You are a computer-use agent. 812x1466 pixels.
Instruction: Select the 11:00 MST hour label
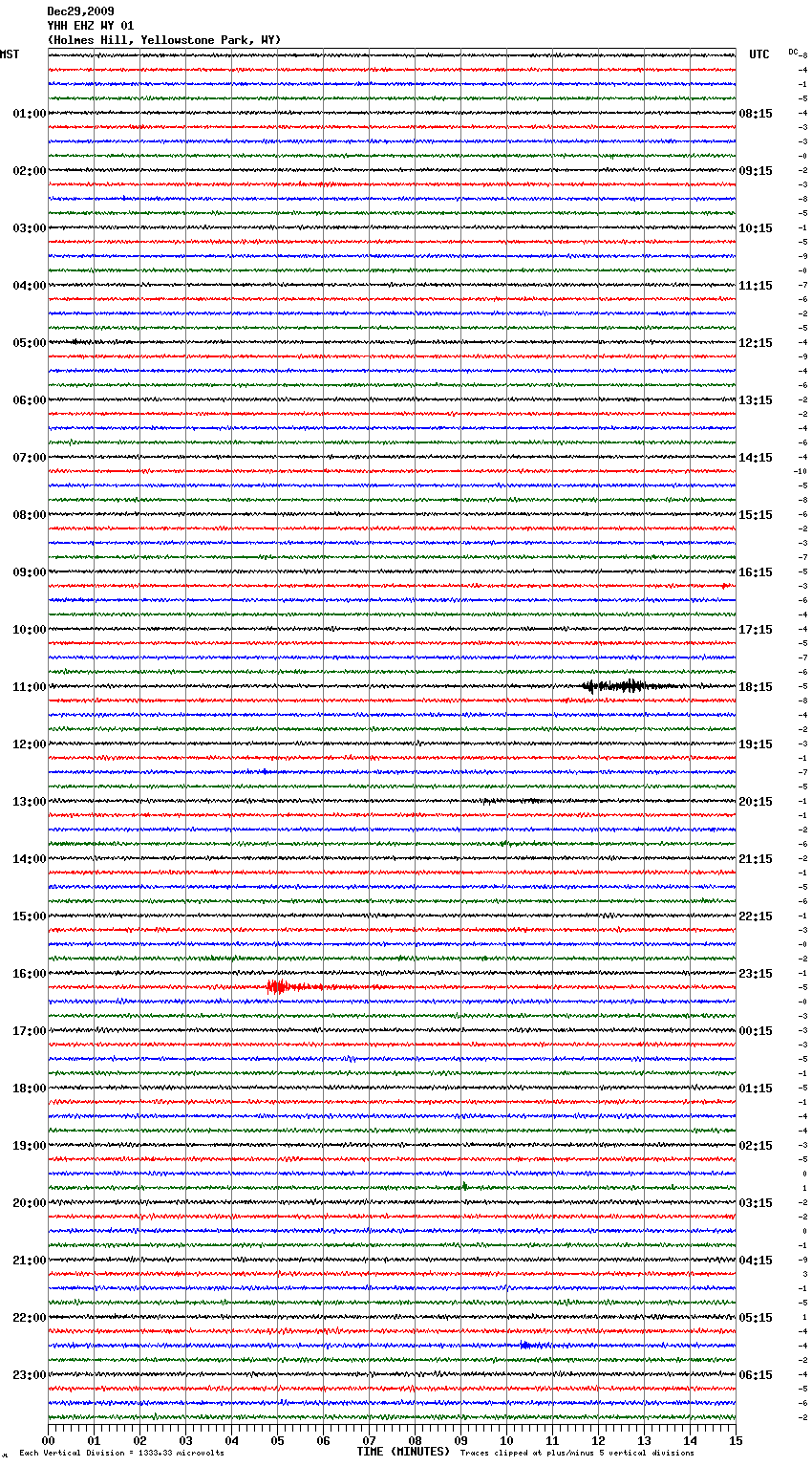[29, 687]
